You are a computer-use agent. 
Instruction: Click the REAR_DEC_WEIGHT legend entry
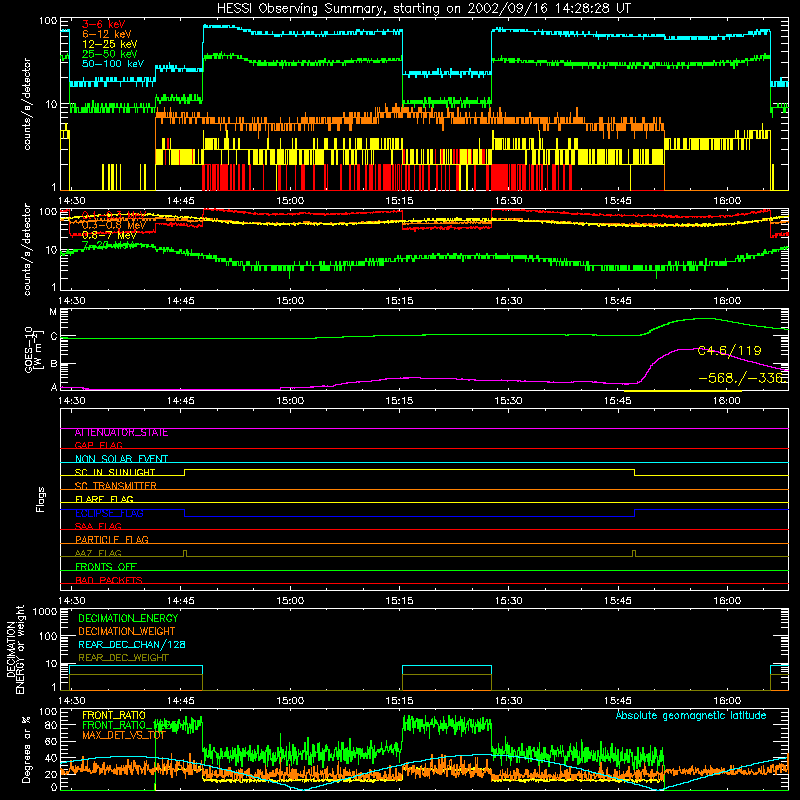click(123, 658)
